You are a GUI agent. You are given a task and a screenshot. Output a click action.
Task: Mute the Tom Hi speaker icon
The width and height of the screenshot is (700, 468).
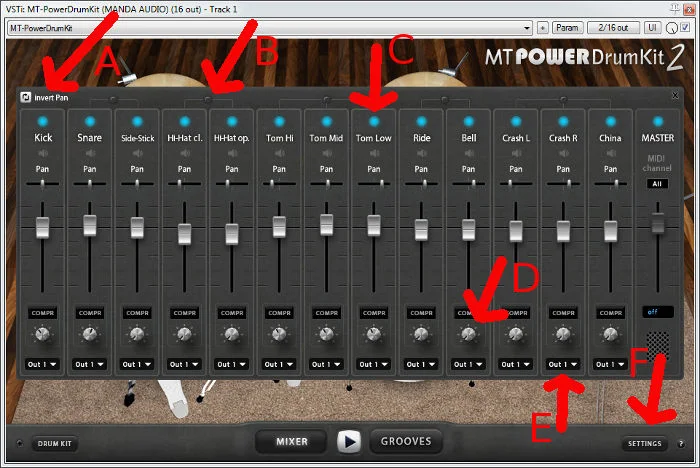pyautogui.click(x=279, y=153)
